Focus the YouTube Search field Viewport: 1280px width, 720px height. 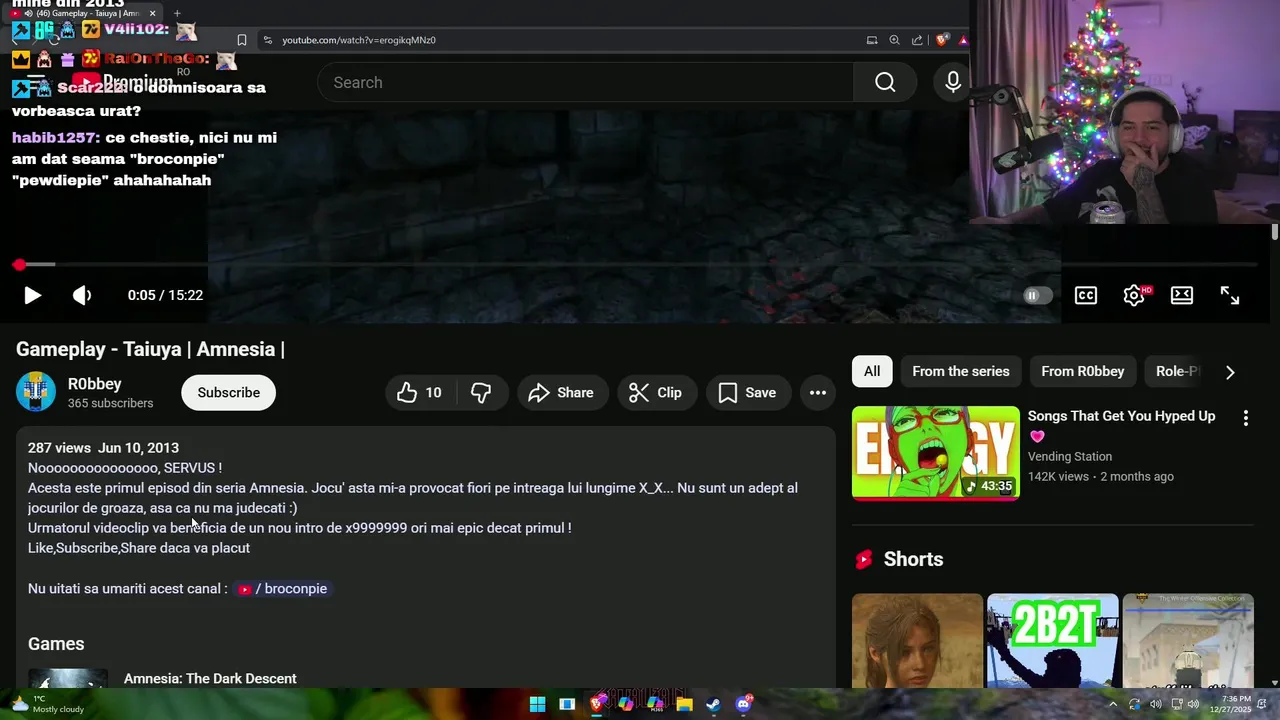585,82
